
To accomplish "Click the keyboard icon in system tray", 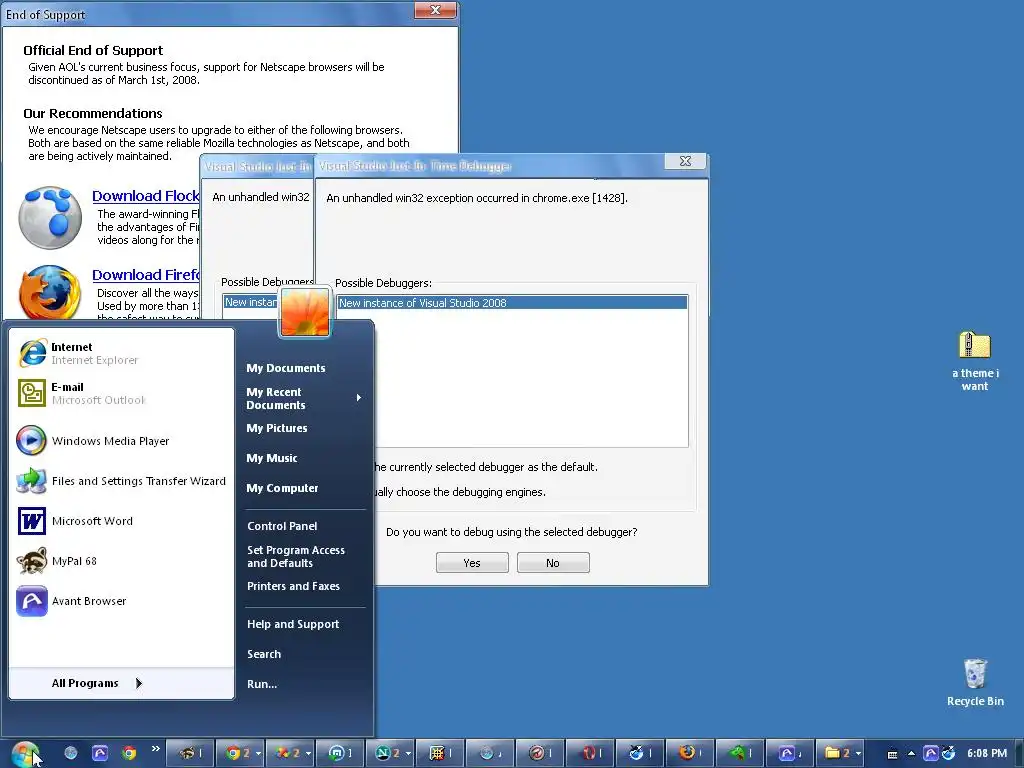I will 892,754.
